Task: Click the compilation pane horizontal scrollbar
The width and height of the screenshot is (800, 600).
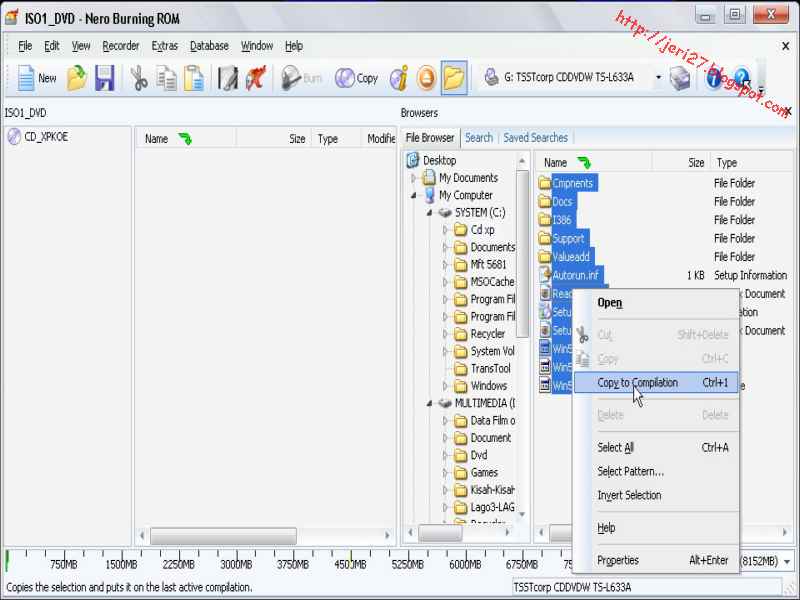Action: [223, 536]
